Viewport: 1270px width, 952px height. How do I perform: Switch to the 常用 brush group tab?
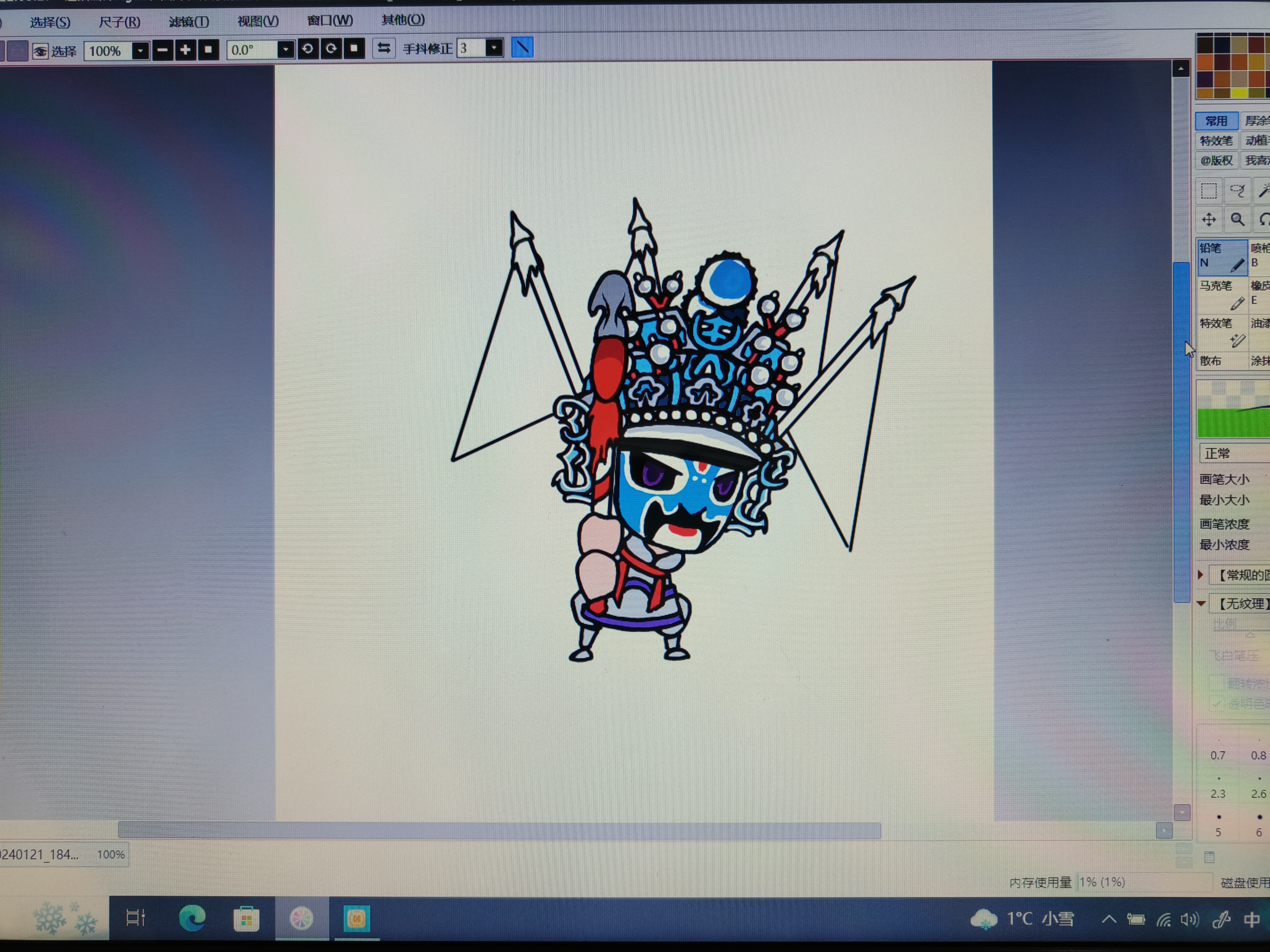point(1216,121)
